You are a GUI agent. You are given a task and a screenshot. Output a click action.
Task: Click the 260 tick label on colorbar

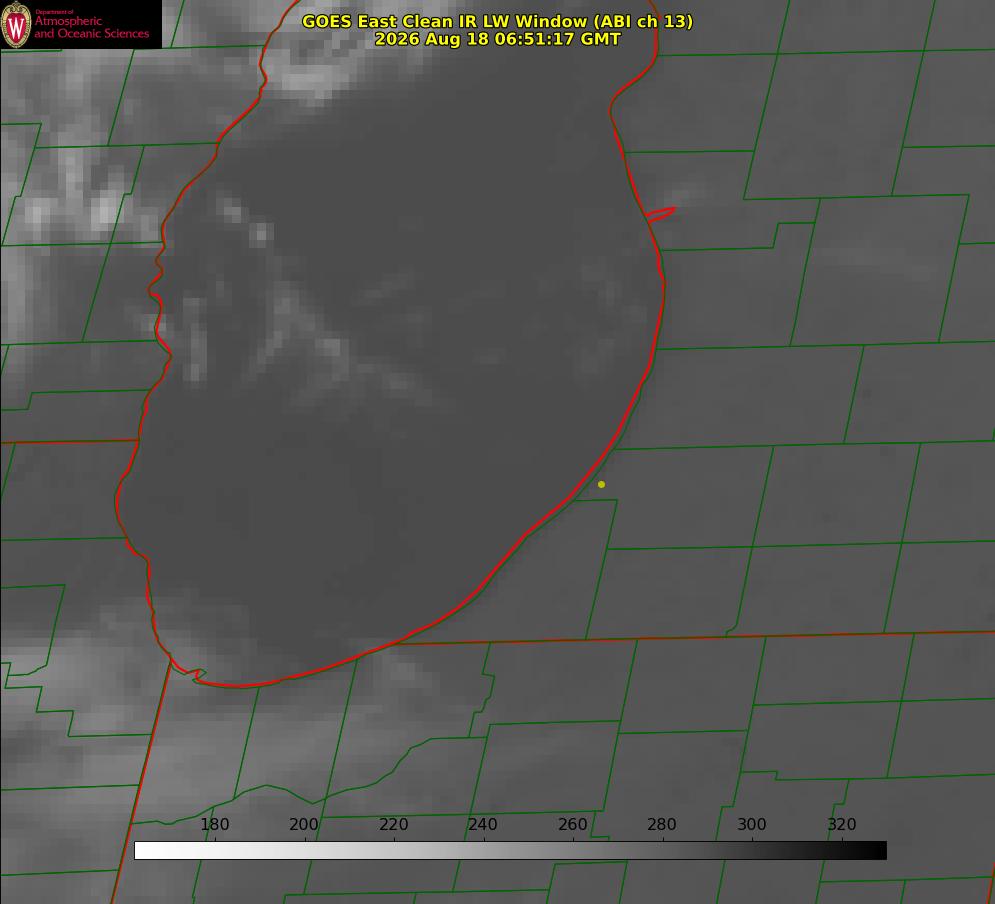click(572, 824)
